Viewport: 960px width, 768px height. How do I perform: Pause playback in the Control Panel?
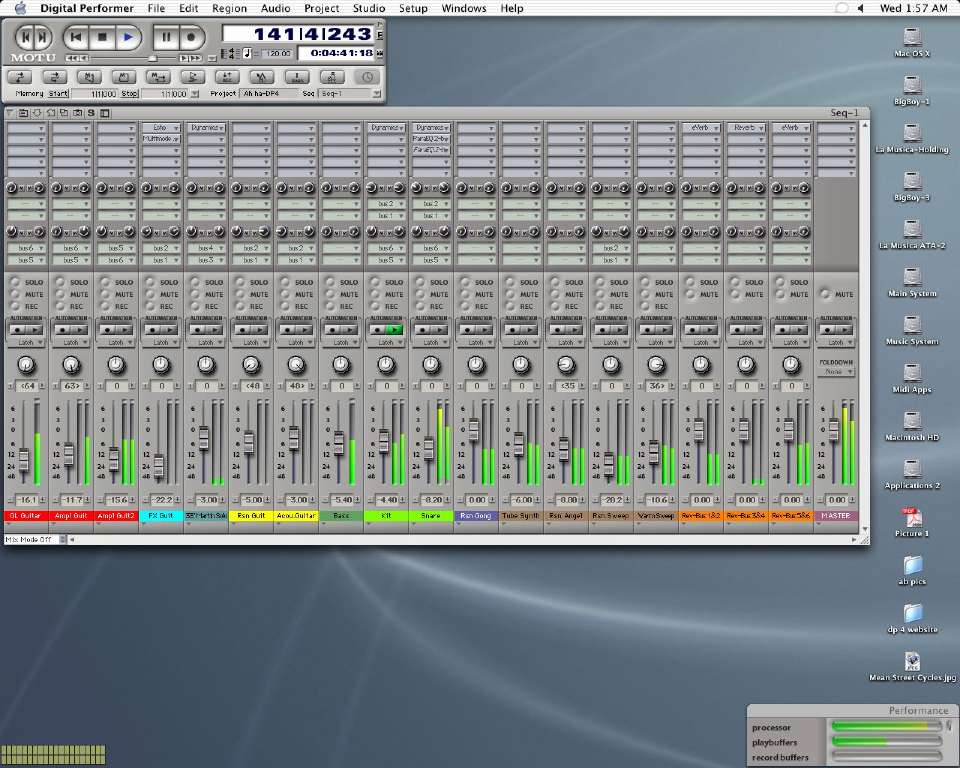[x=165, y=37]
